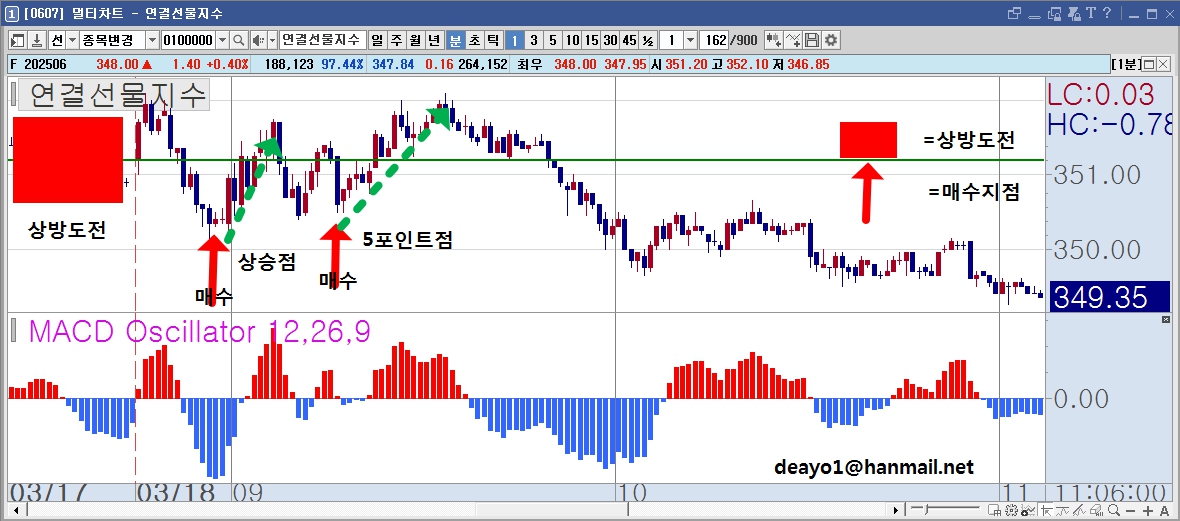Click the bottom eraser tool icon

[x=1096, y=510]
